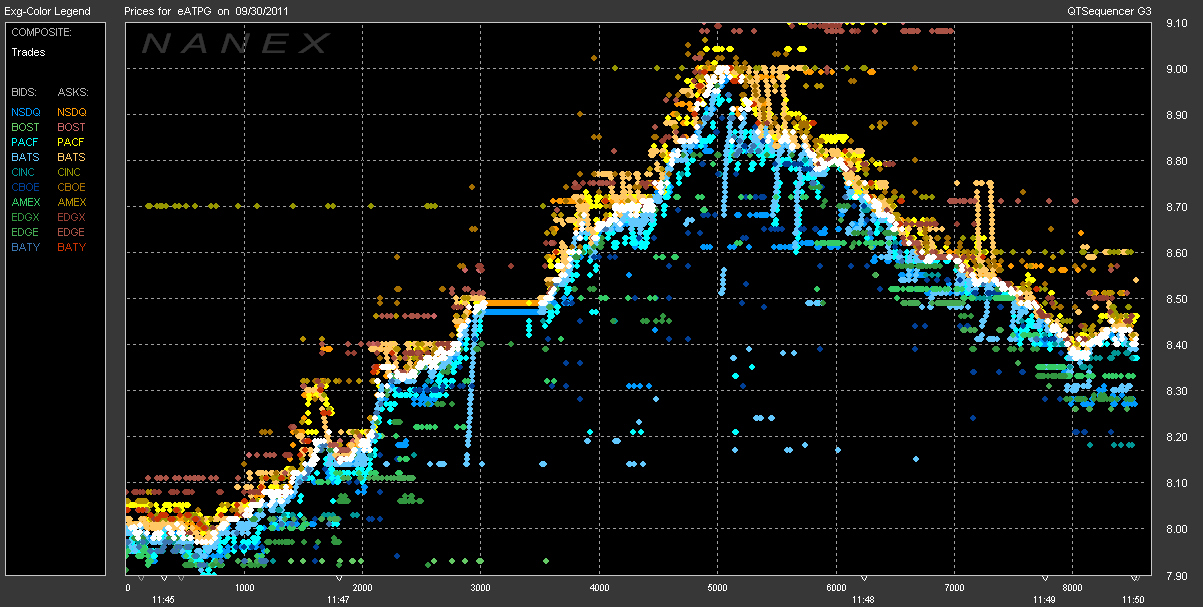Click the 3000 sequence axis label
This screenshot has width=1203, height=607.
pyautogui.click(x=480, y=588)
